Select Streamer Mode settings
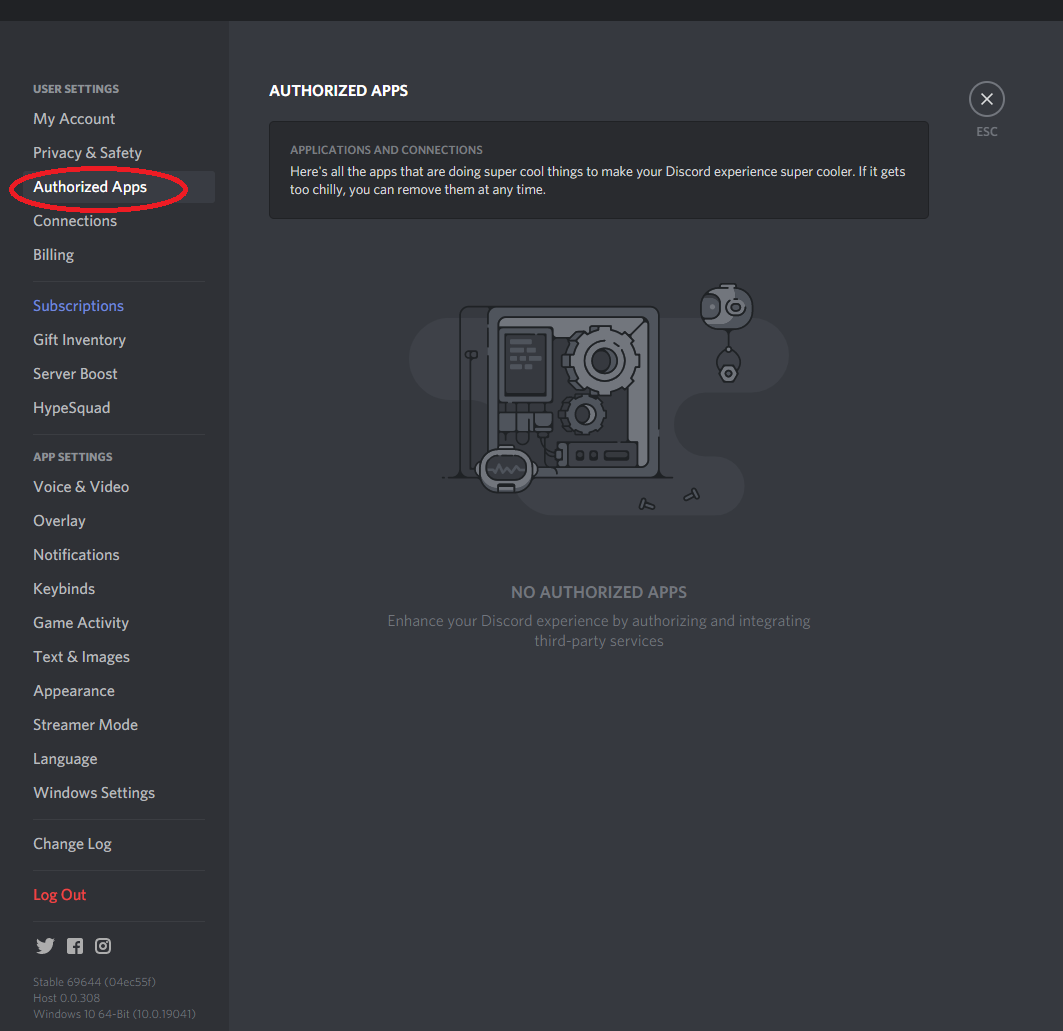The height and width of the screenshot is (1031, 1063). tap(85, 725)
